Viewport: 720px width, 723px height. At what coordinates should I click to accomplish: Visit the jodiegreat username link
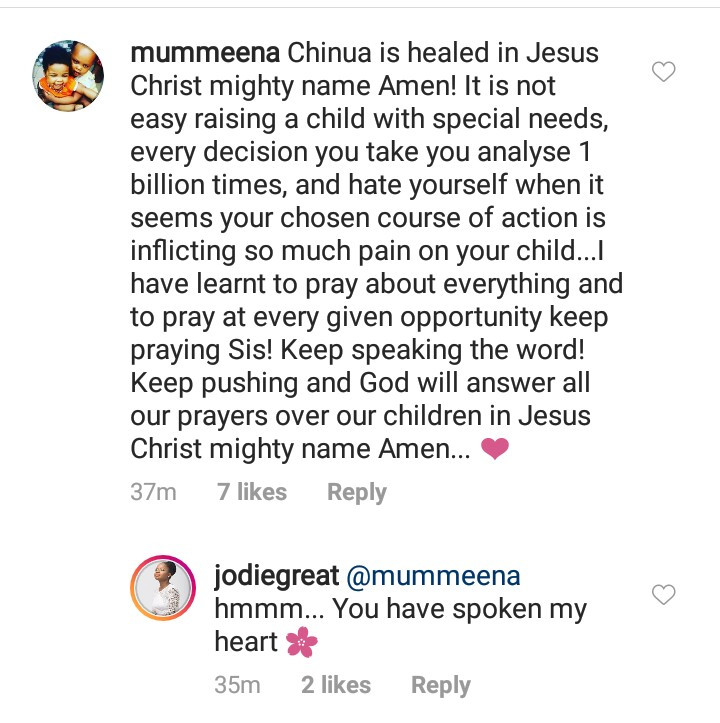click(275, 576)
